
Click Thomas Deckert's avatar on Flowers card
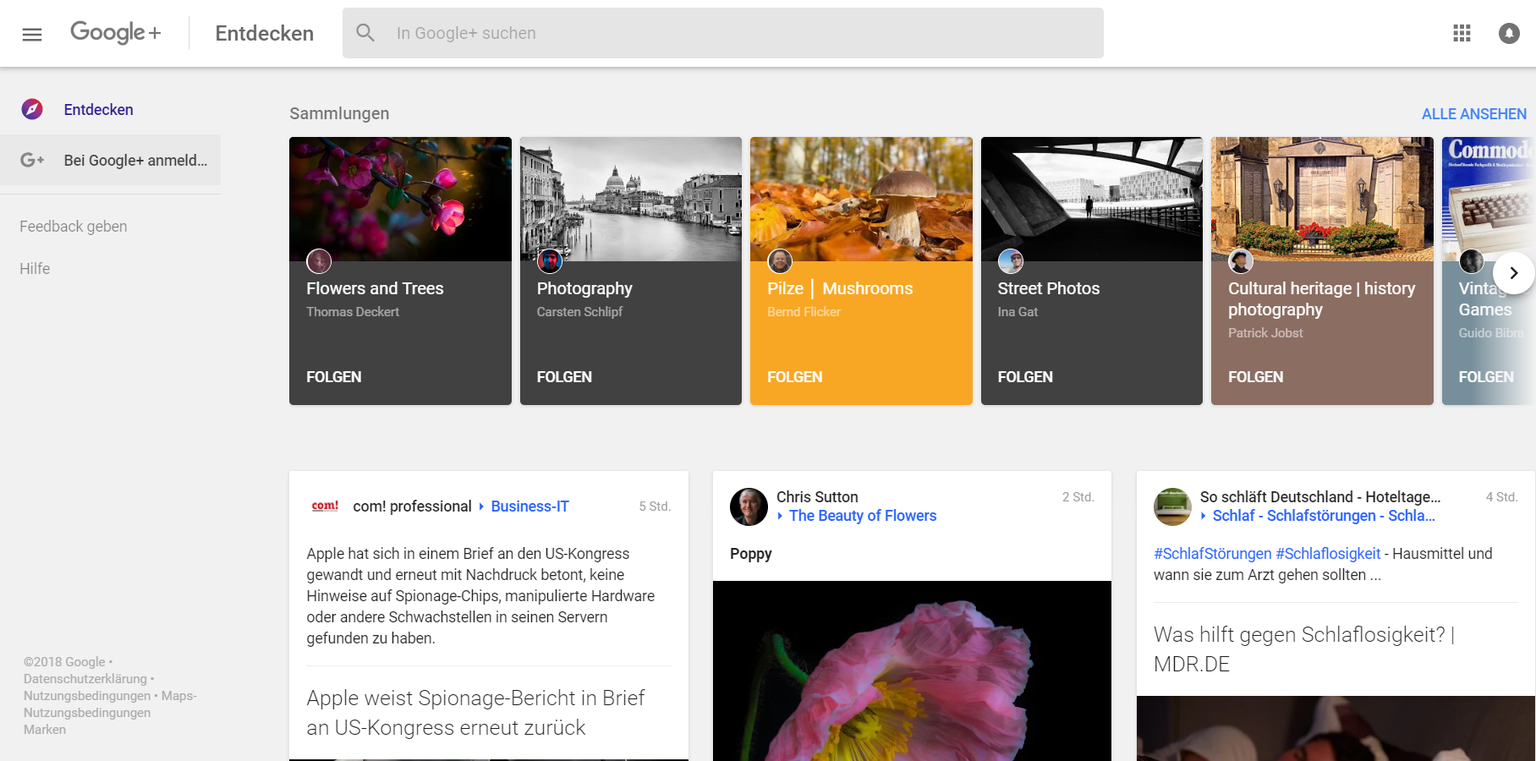click(x=319, y=262)
